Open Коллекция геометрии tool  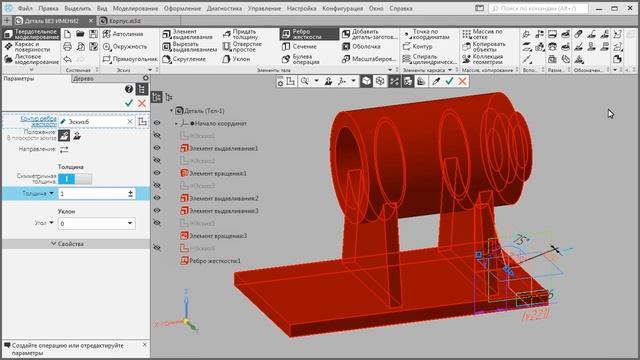(x=483, y=59)
